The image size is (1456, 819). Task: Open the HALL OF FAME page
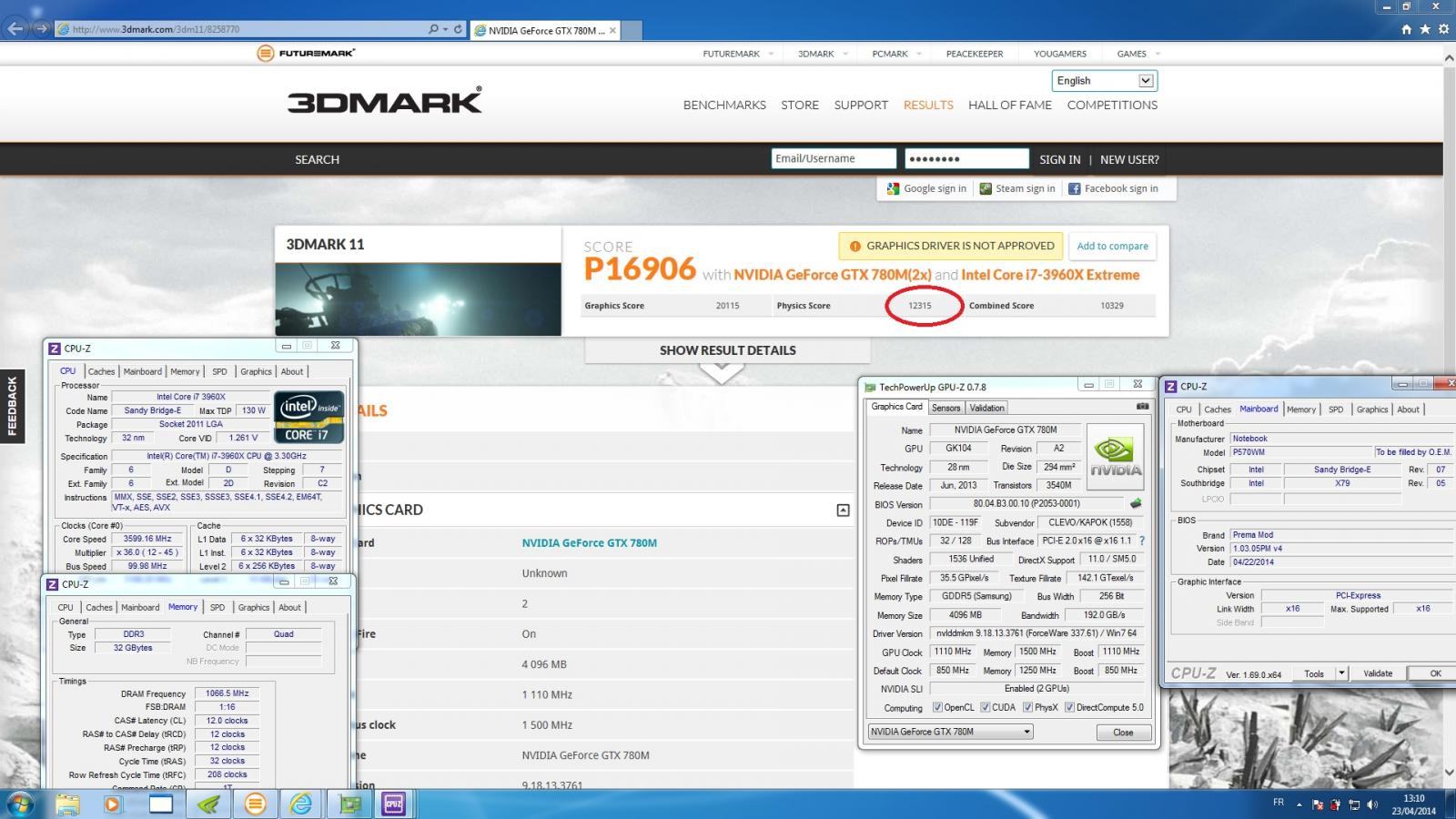pos(1009,105)
